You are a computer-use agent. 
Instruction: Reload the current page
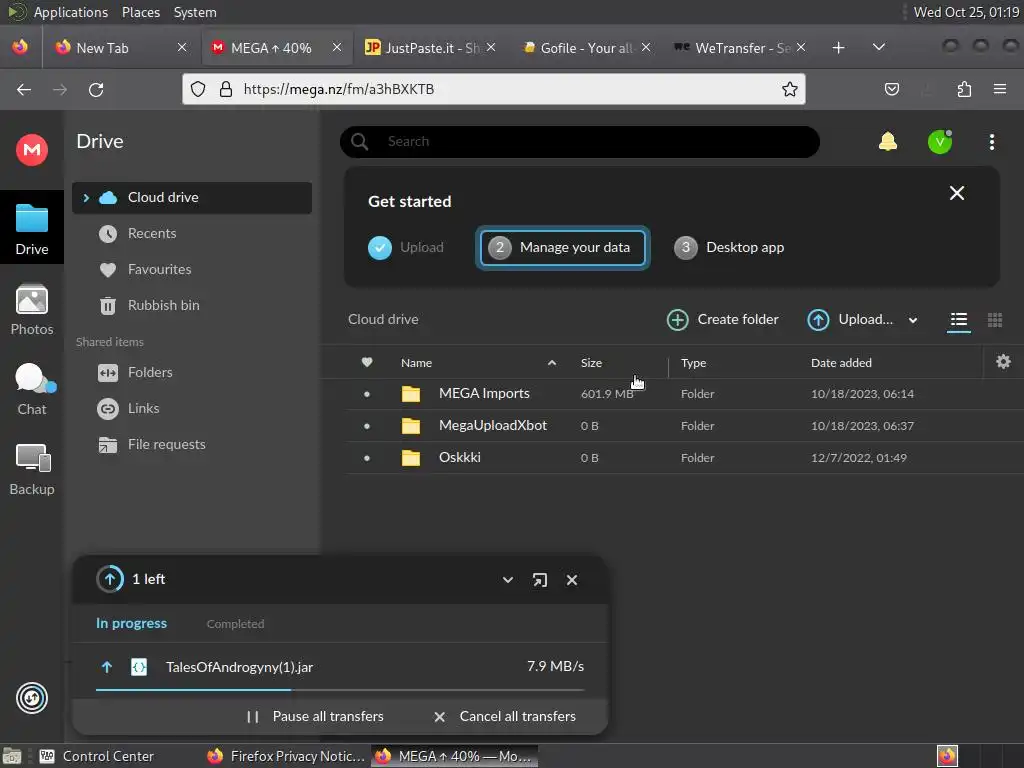click(96, 89)
